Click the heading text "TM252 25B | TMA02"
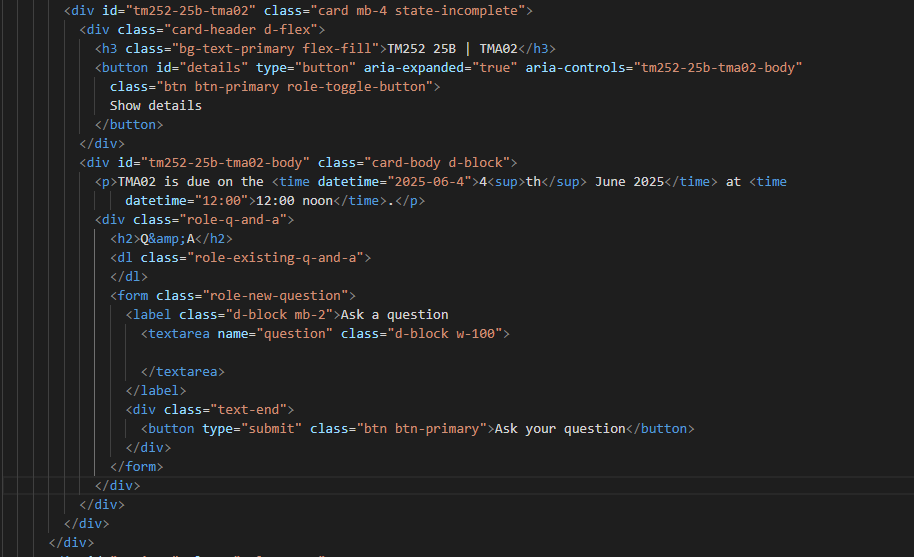The height and width of the screenshot is (557, 914). pyautogui.click(x=452, y=48)
